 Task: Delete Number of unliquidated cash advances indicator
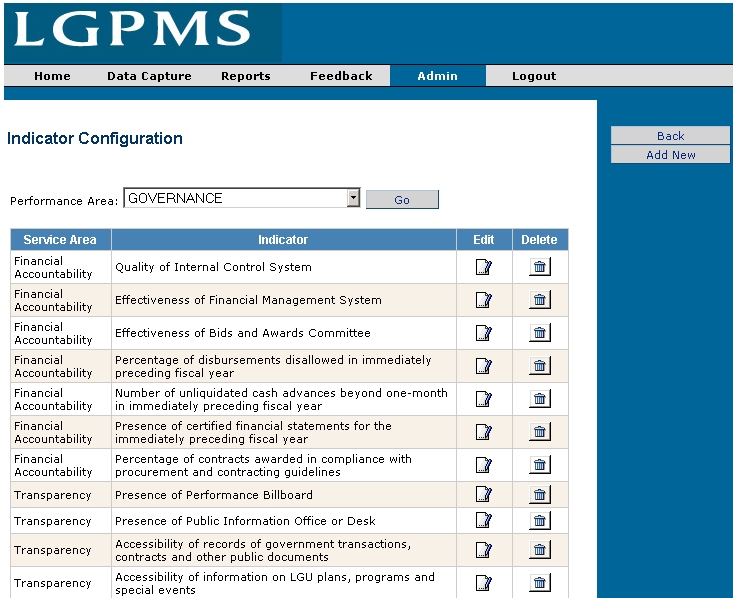[x=540, y=399]
